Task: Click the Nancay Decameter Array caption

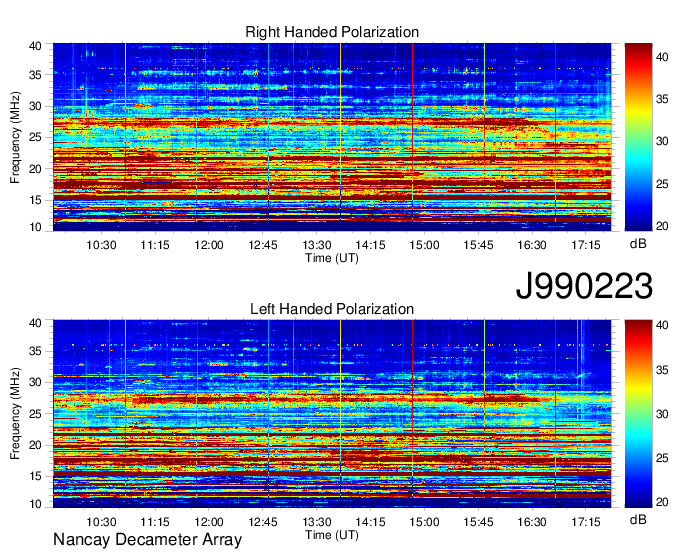Action: (147, 540)
